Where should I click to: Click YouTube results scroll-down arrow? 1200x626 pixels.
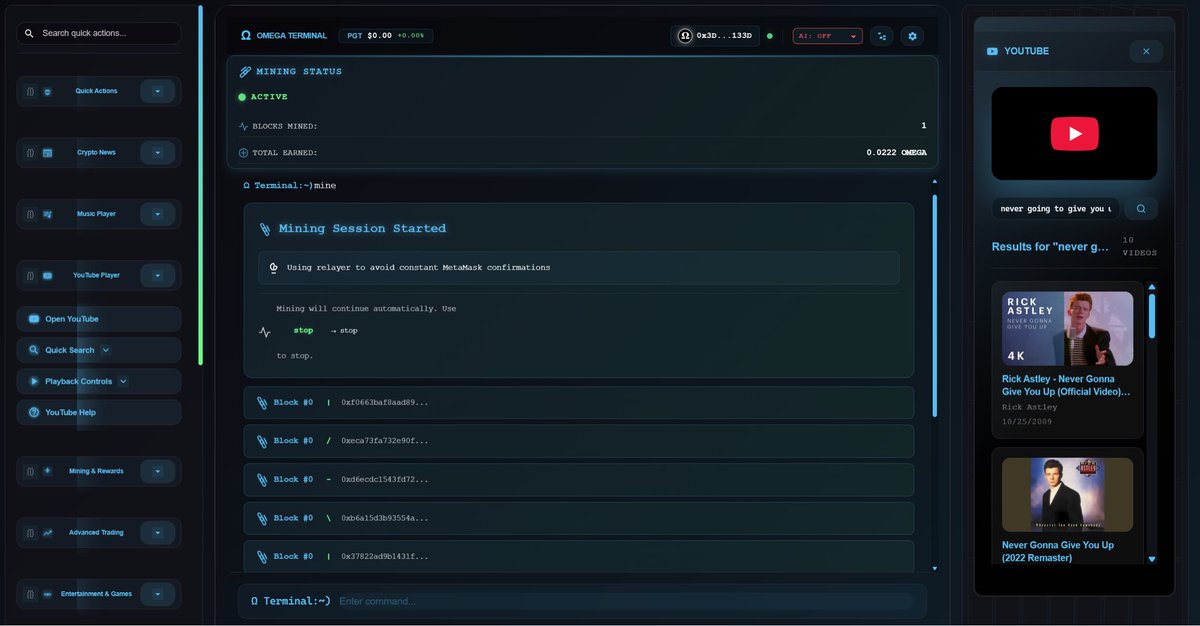[x=1152, y=559]
